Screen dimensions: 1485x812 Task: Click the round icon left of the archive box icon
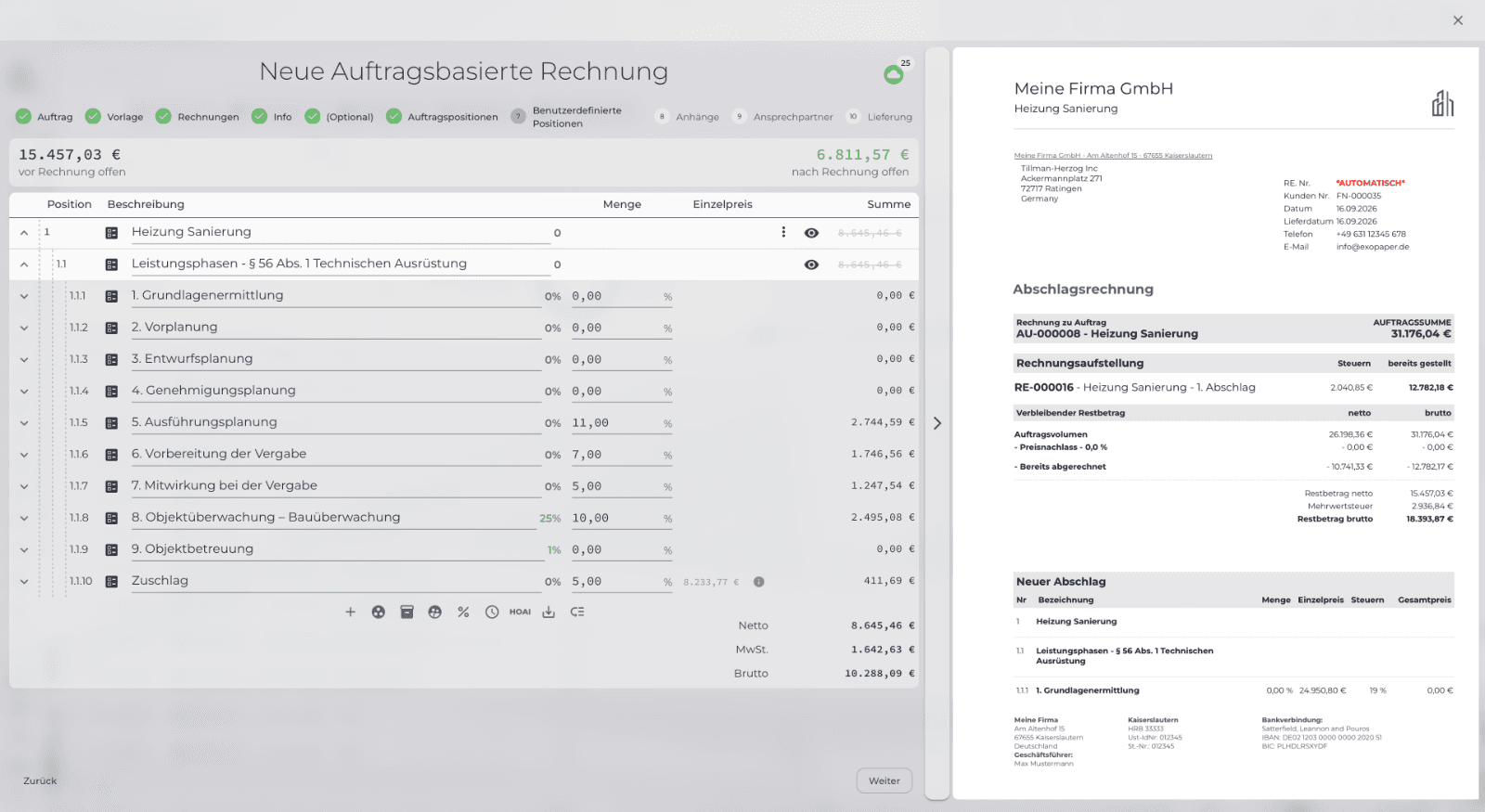379,612
